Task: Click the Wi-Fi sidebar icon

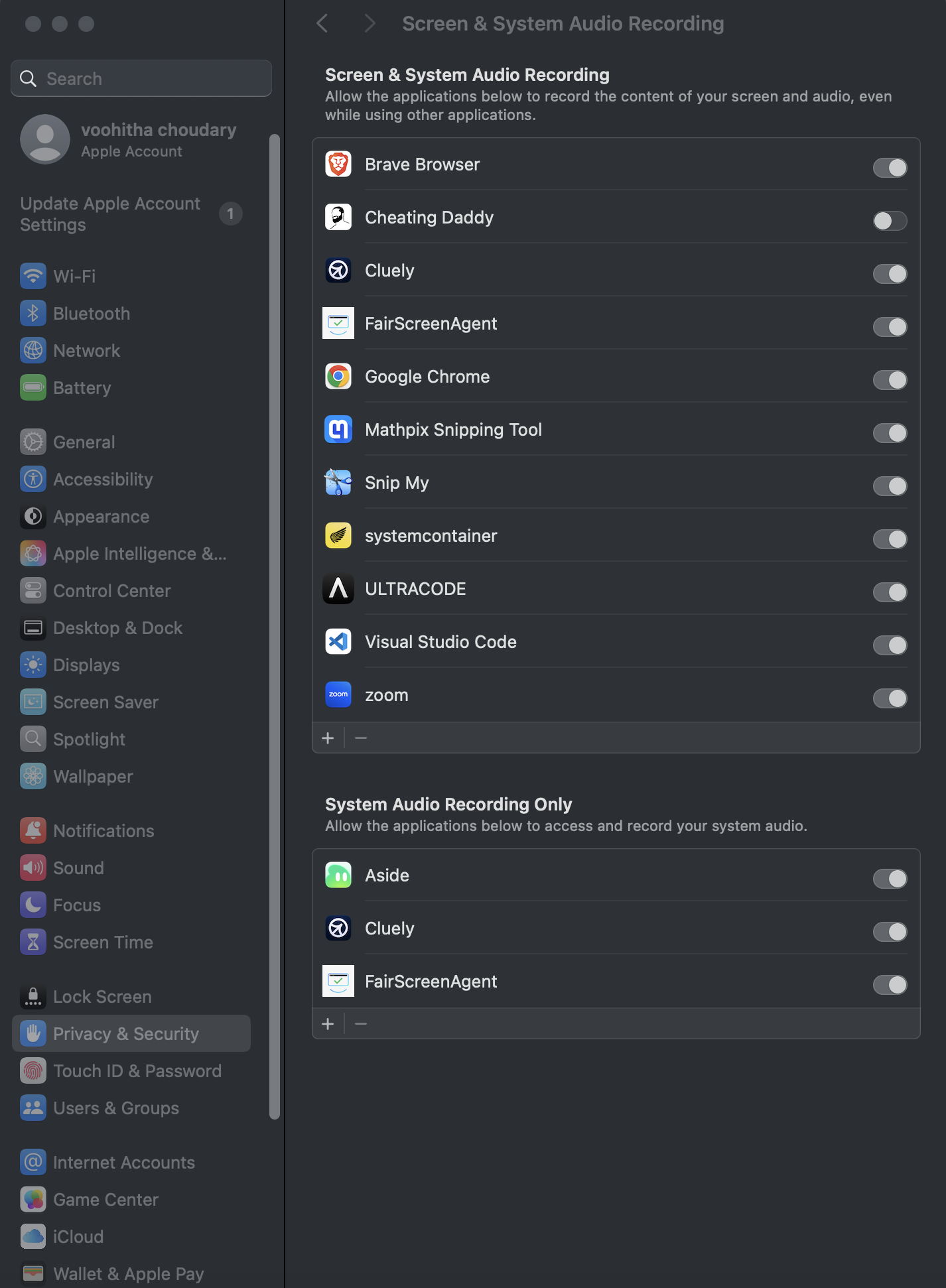Action: pos(33,276)
